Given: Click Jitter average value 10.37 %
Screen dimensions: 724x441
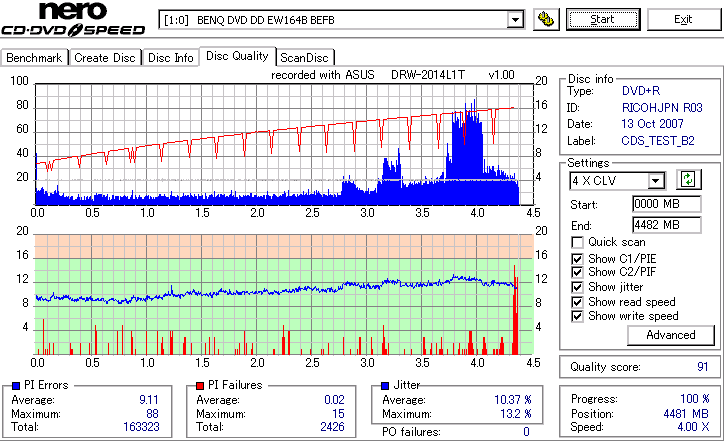Looking at the screenshot, I should click(513, 399).
